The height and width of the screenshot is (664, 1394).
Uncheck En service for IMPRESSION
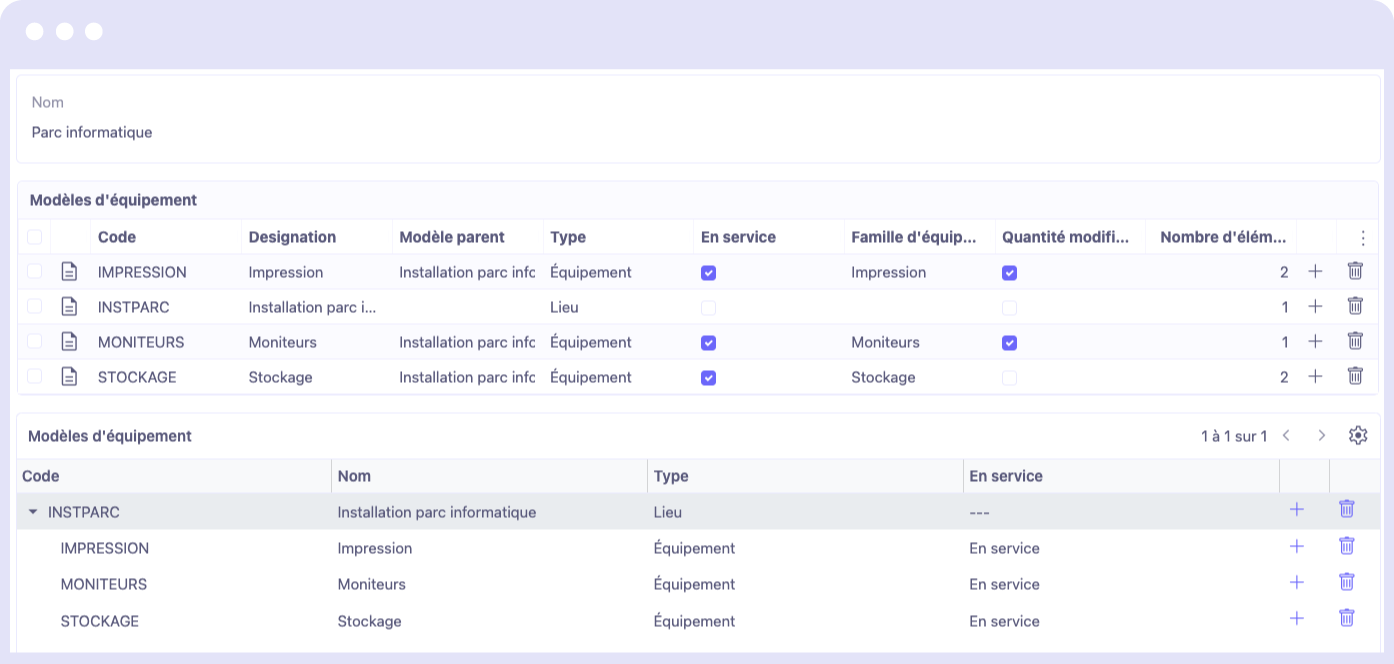pyautogui.click(x=708, y=273)
